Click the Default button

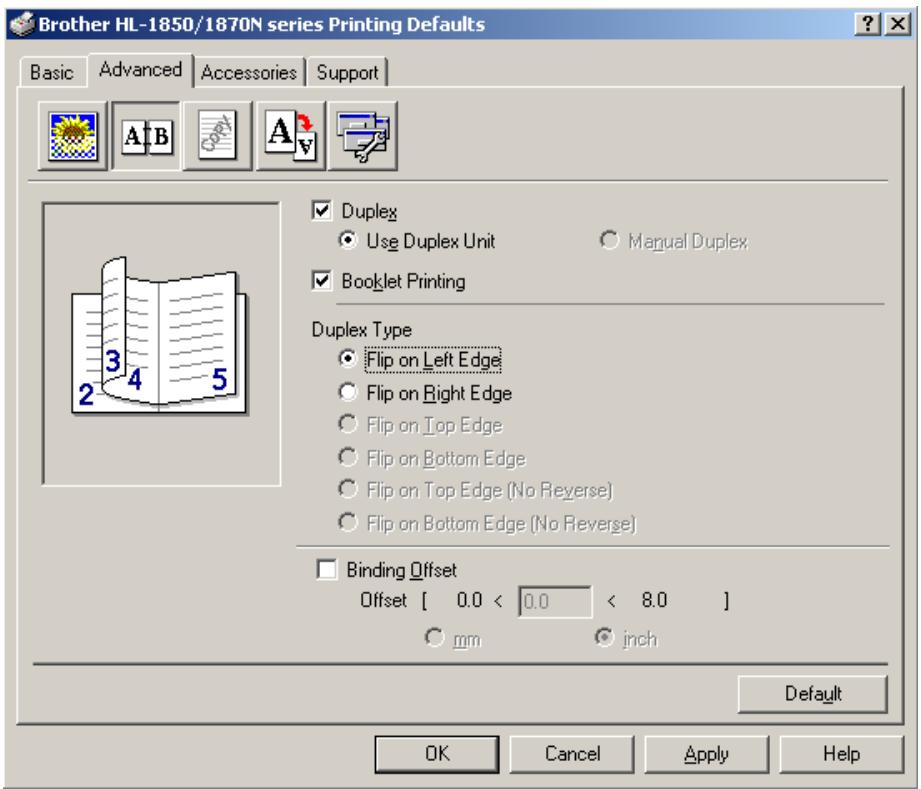pyautogui.click(x=813, y=694)
